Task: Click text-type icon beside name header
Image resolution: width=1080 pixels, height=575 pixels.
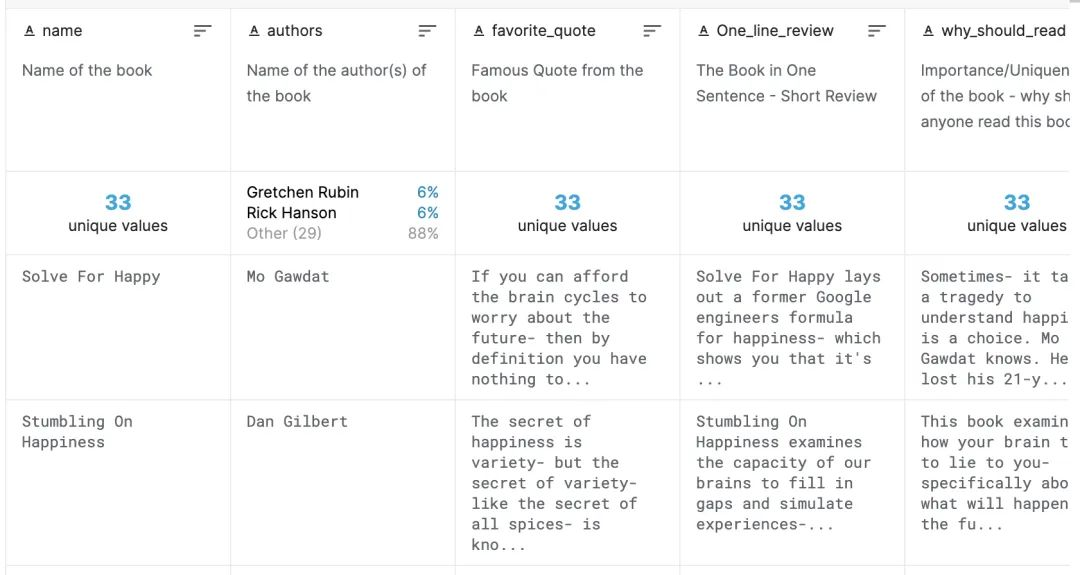Action: (29, 31)
